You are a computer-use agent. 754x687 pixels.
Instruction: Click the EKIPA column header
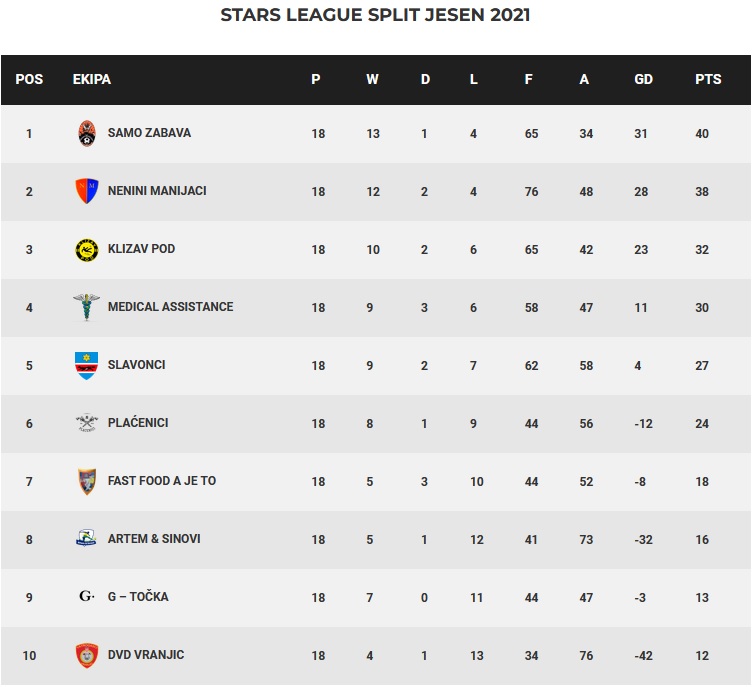pos(92,79)
